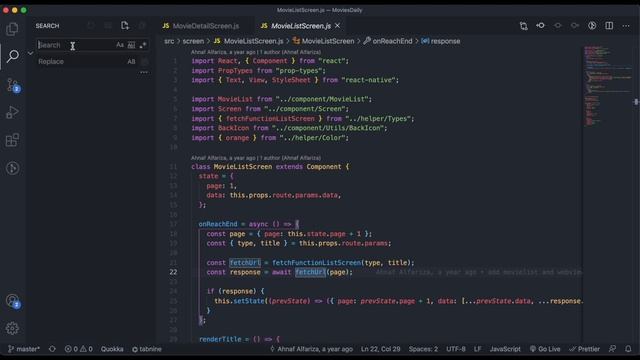This screenshot has width=640, height=360.
Task: Open the Extensions view
Action: click(12, 140)
